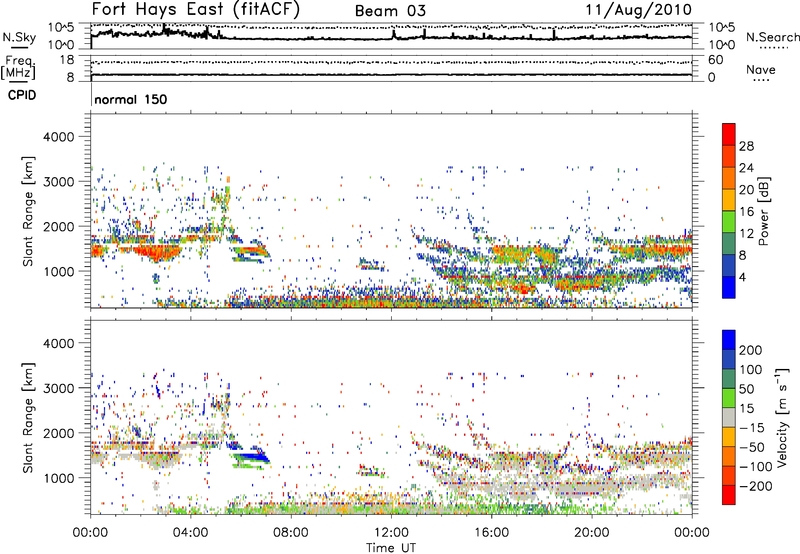This screenshot has height=554, width=800.
Task: Pick the blue bottom segment of Power colorbar
Action: coord(729,287)
